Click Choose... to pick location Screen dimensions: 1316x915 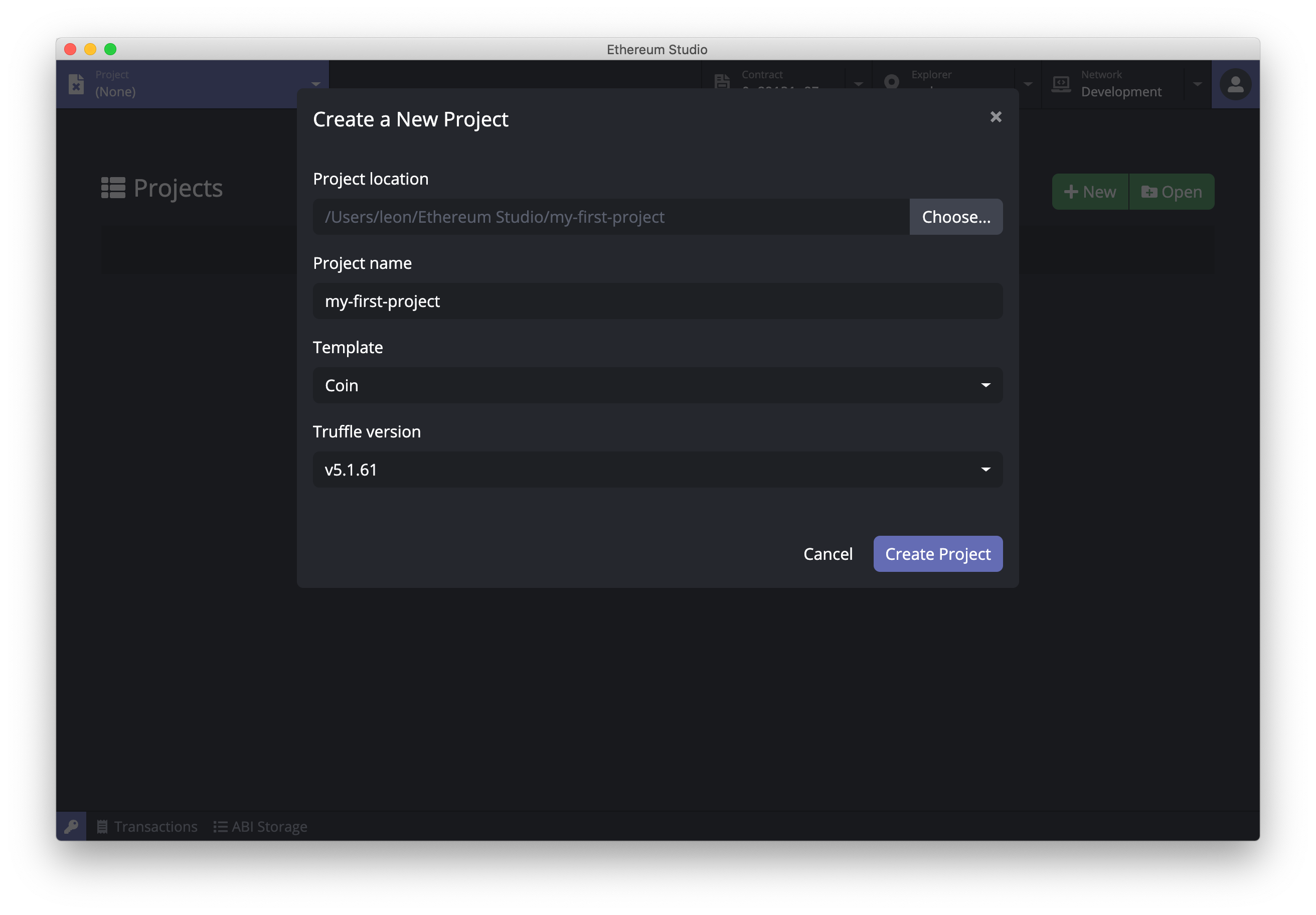(955, 217)
